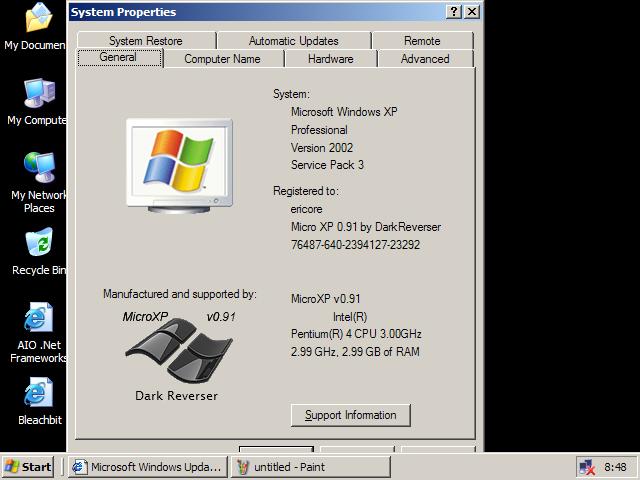Screen dimensions: 640x480
Task: Click the 'MicroXP v0.91' manufacturer text
Action: pos(326,299)
